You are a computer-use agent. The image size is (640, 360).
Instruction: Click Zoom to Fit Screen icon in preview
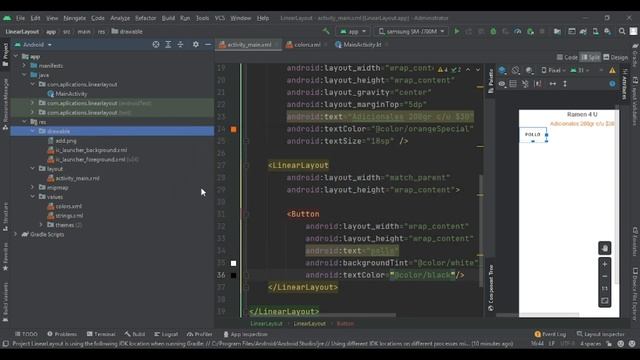point(604,301)
